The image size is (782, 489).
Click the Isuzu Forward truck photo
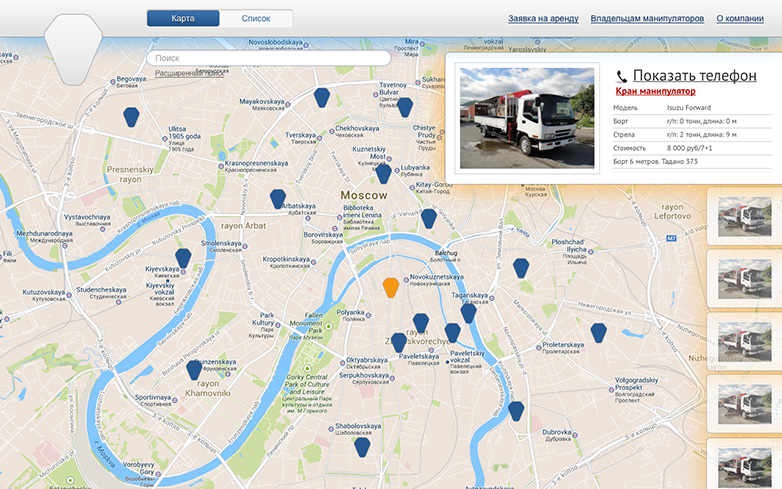click(527, 118)
